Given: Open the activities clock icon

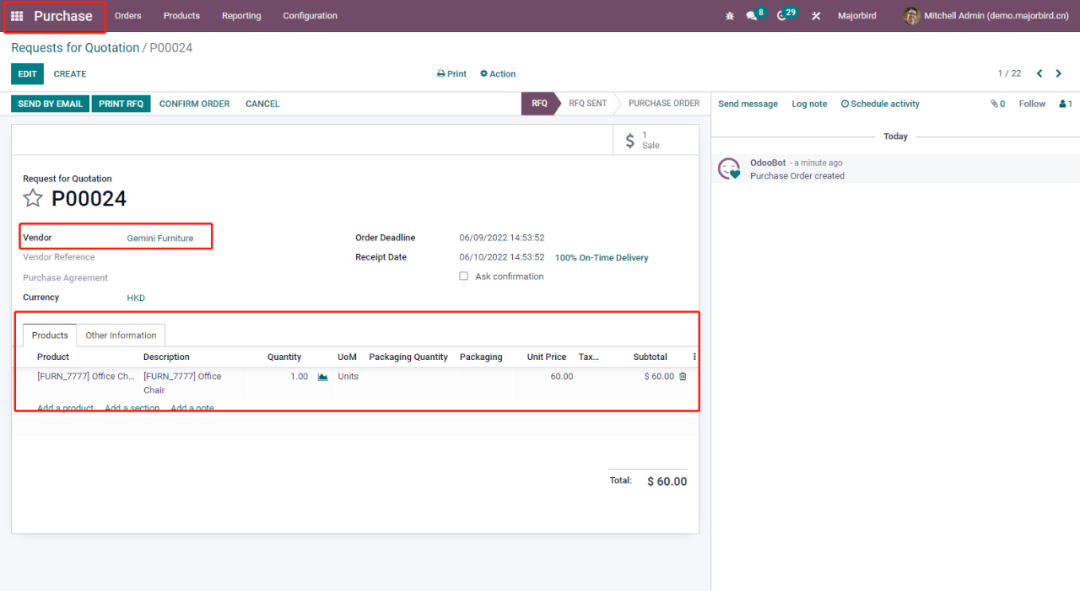Looking at the screenshot, I should tap(782, 16).
